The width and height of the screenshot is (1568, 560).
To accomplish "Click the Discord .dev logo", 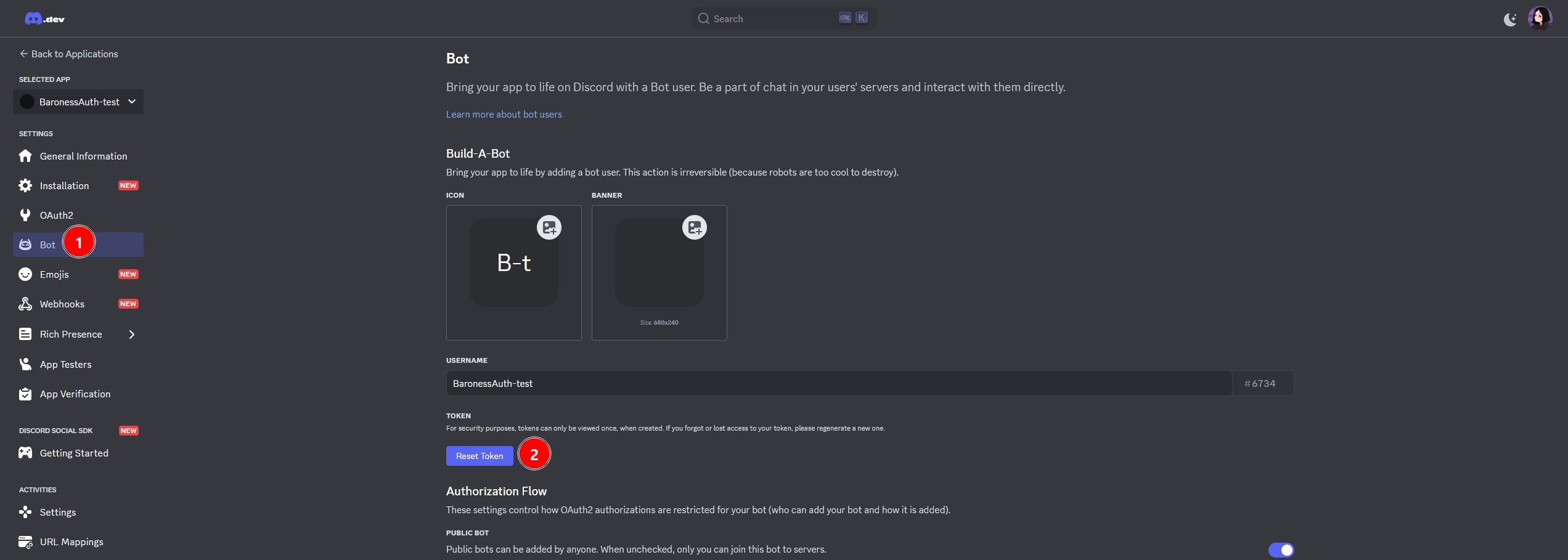I will pyautogui.click(x=44, y=19).
